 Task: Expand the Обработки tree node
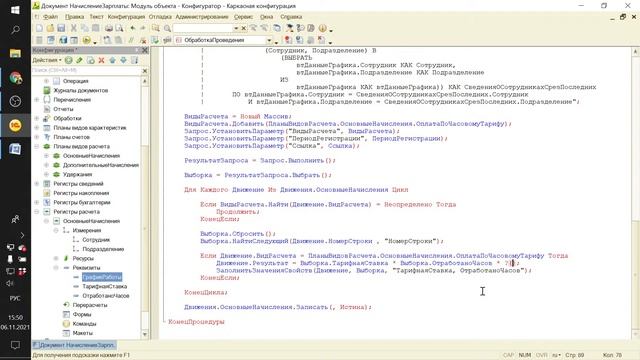[36, 118]
